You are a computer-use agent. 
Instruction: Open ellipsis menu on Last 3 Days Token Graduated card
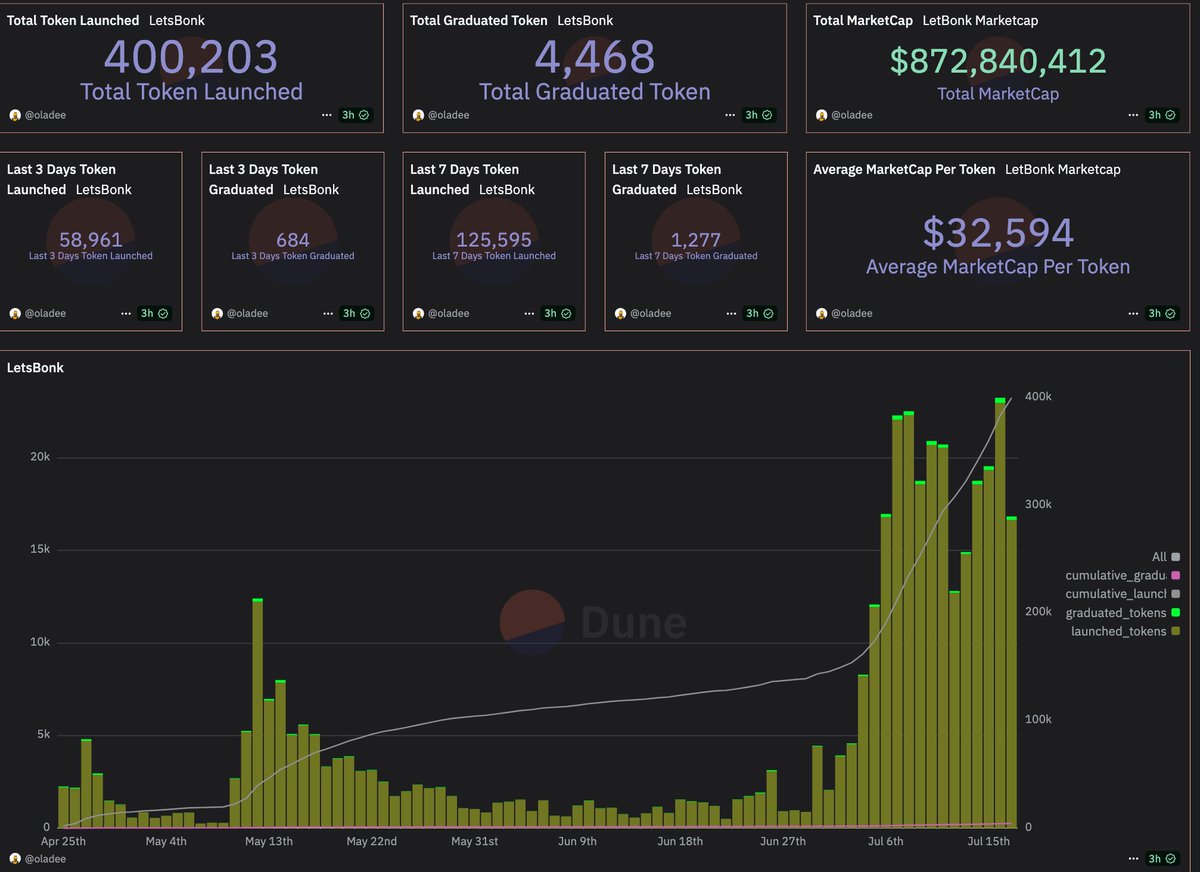(326, 313)
